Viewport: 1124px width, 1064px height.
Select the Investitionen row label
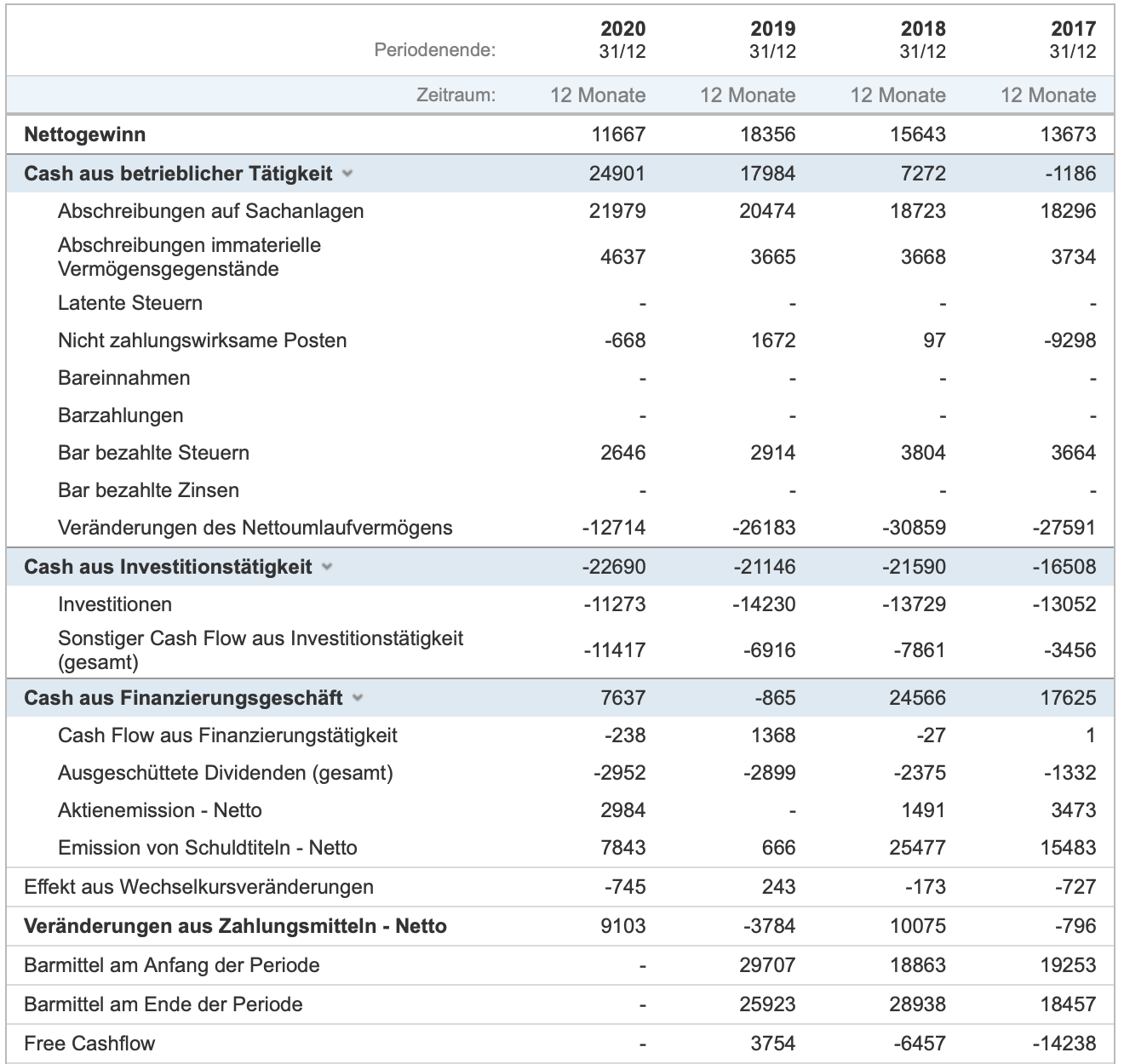point(115,604)
